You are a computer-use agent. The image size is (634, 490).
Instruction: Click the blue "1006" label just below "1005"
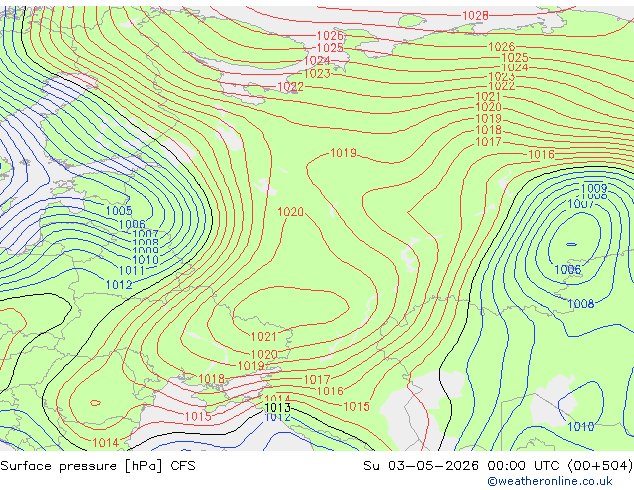pyautogui.click(x=132, y=224)
